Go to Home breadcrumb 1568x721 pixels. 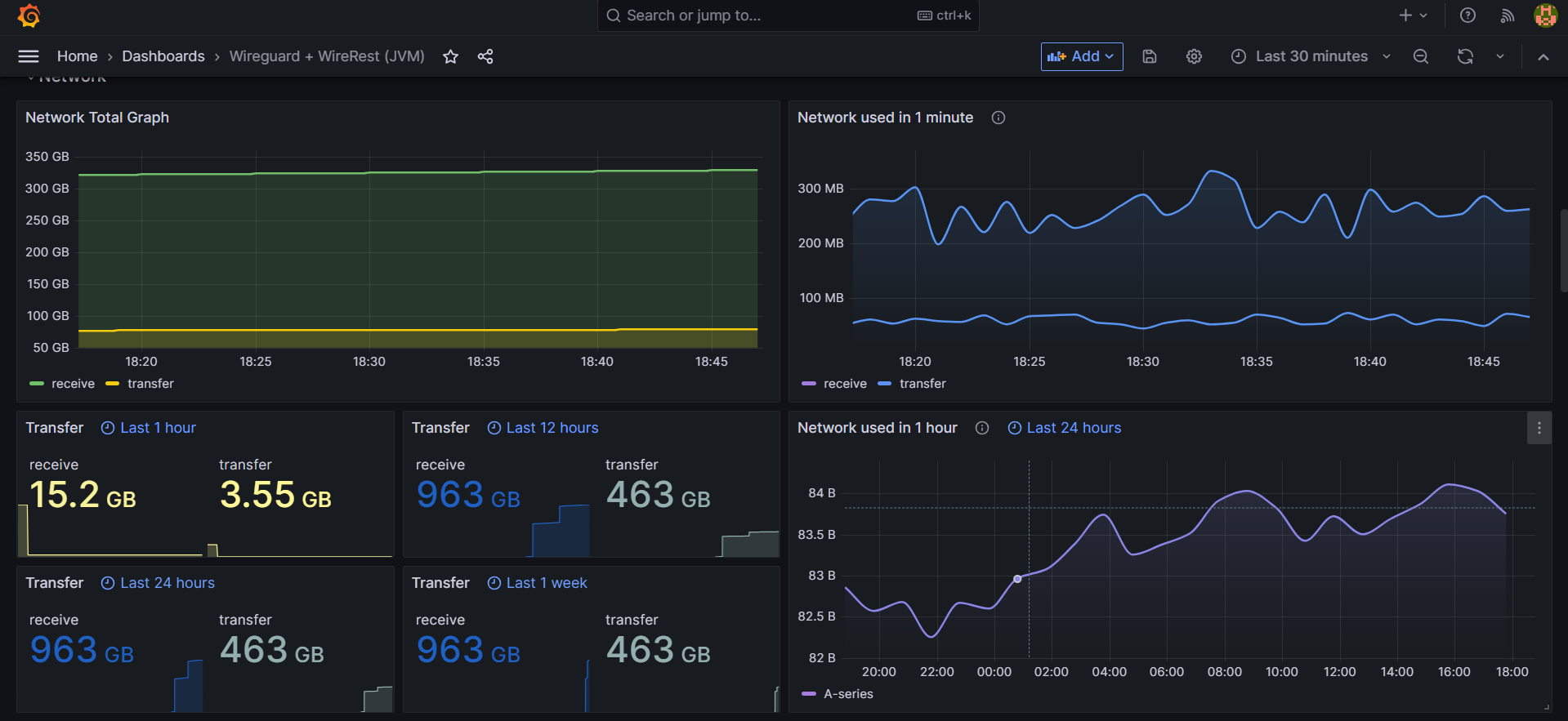click(77, 56)
